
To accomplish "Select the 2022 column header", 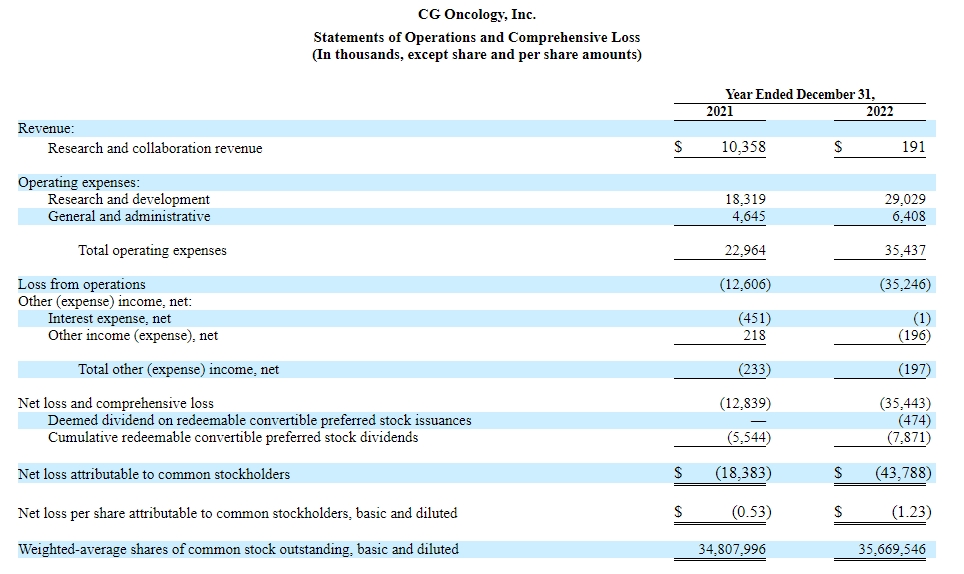I will point(879,111).
